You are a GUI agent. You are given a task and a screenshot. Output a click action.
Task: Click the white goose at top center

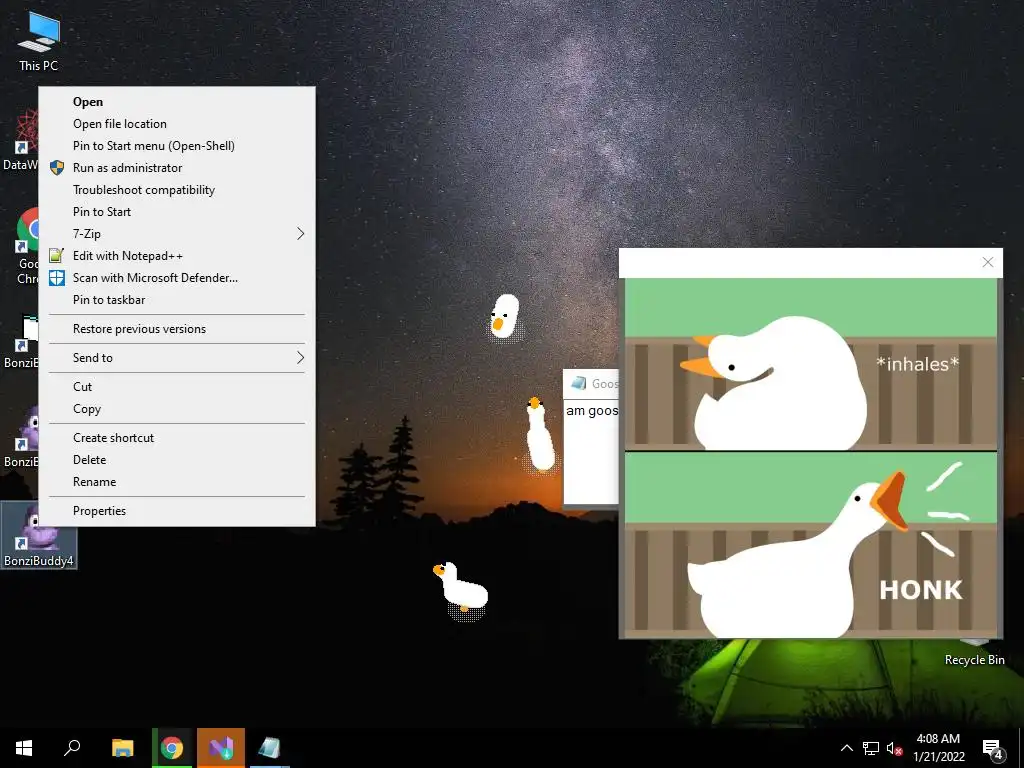(504, 316)
